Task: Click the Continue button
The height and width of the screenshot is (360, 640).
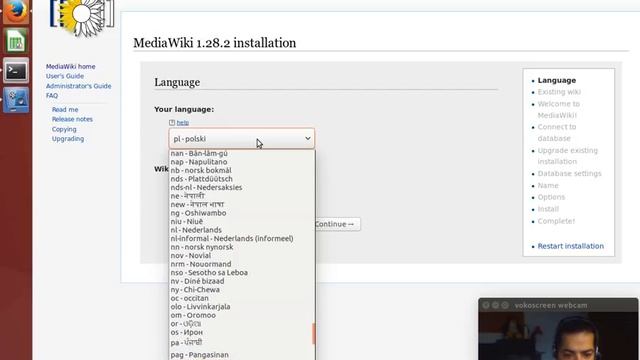Action: coord(337,224)
